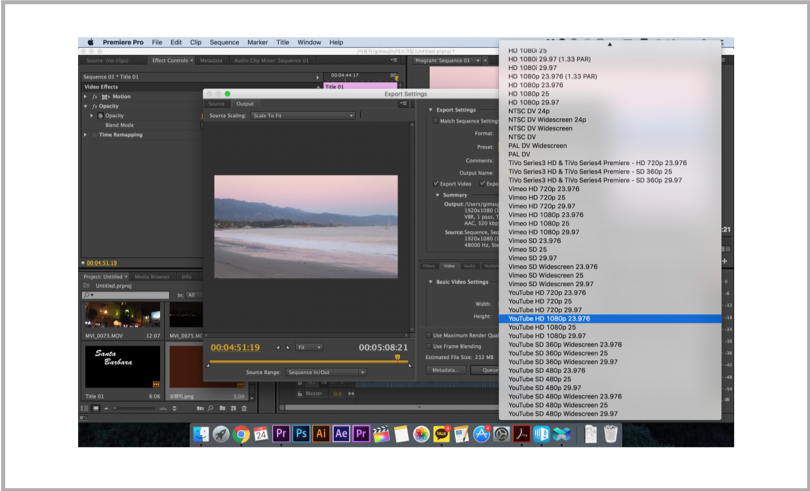
Task: Toggle animation stopwatch for Opacity
Action: click(101, 116)
